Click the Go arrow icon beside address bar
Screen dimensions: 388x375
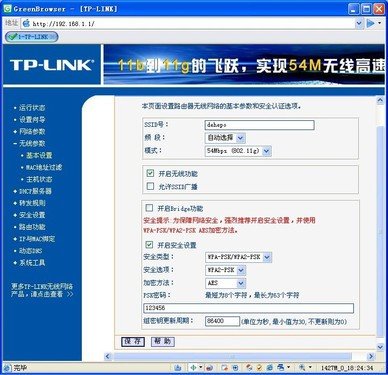[x=370, y=23]
